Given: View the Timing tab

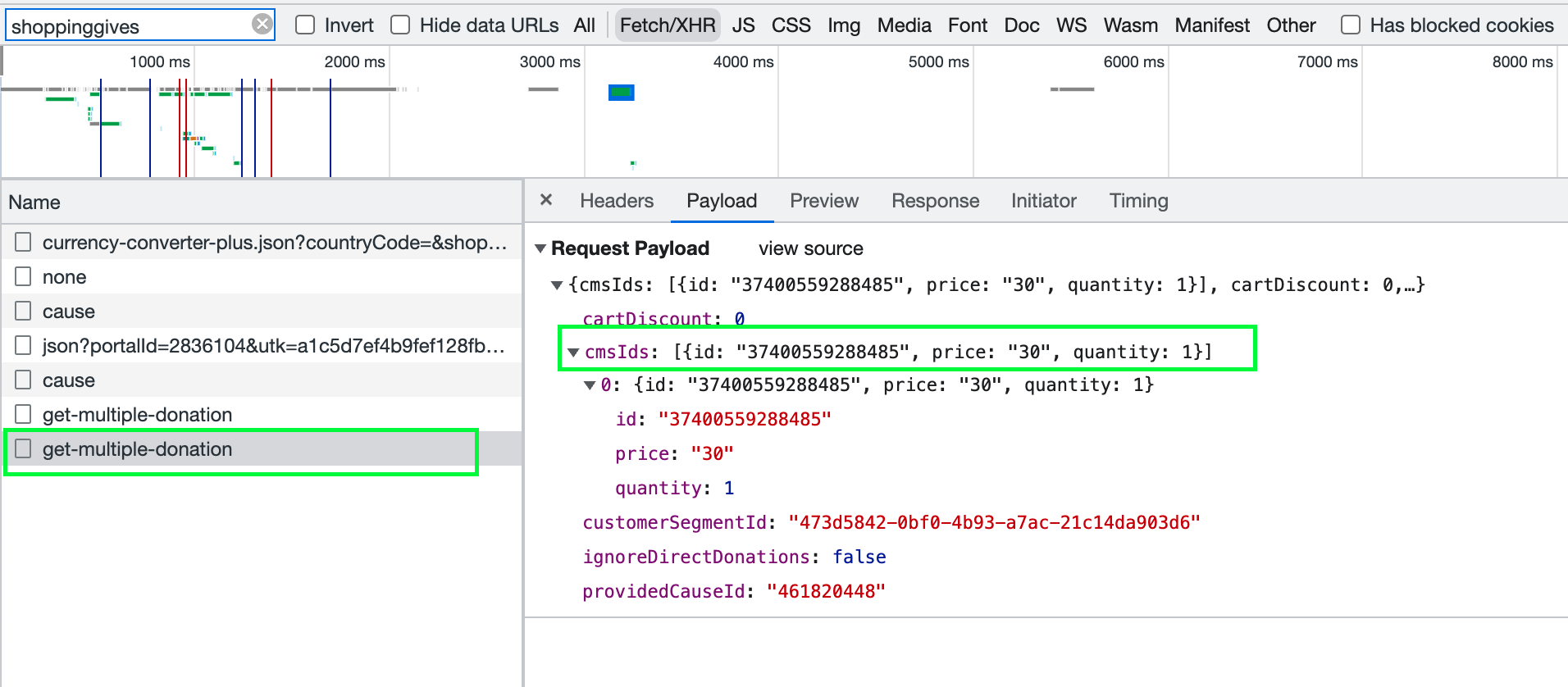Looking at the screenshot, I should 1138,201.
